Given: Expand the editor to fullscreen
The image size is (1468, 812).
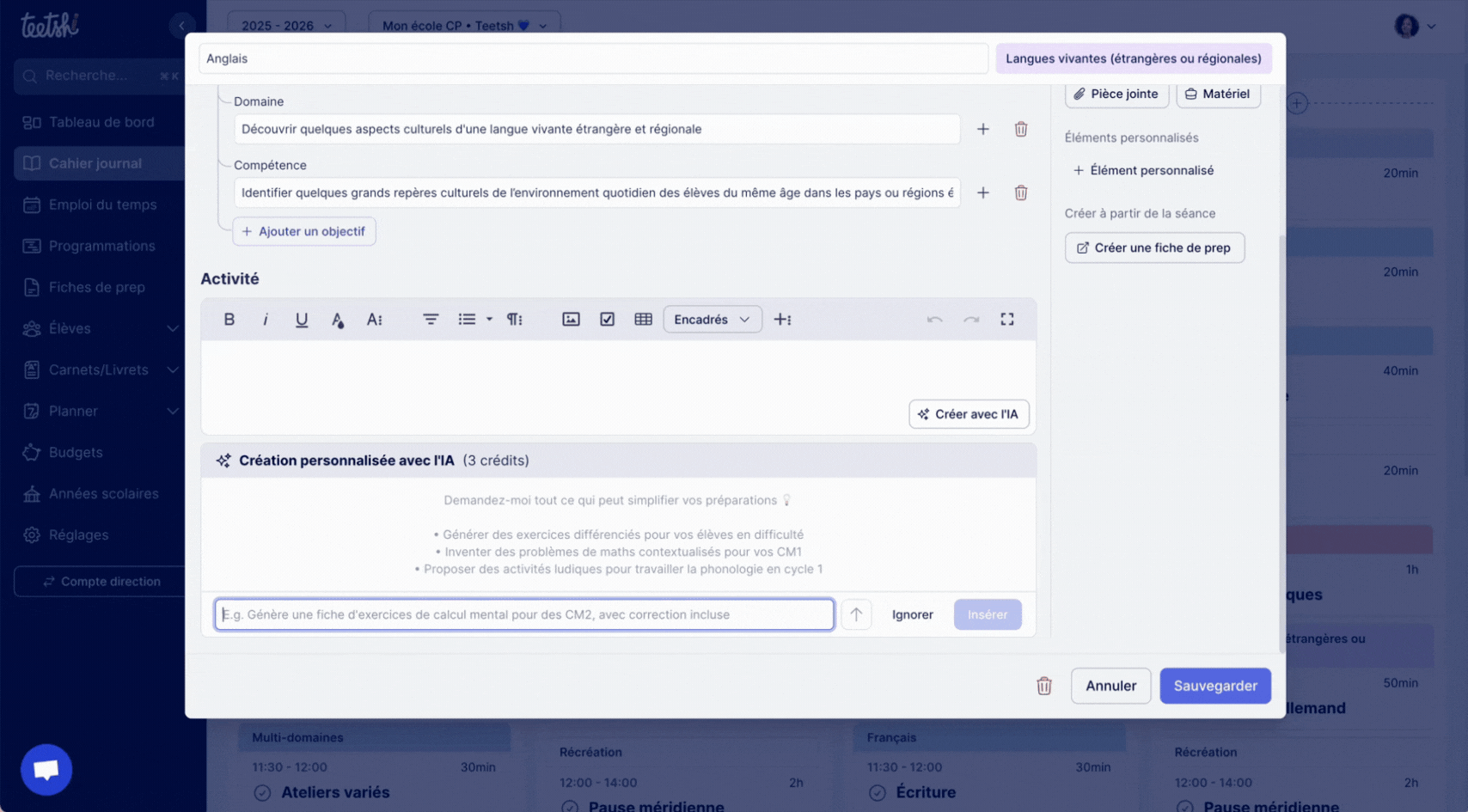Looking at the screenshot, I should click(1006, 320).
